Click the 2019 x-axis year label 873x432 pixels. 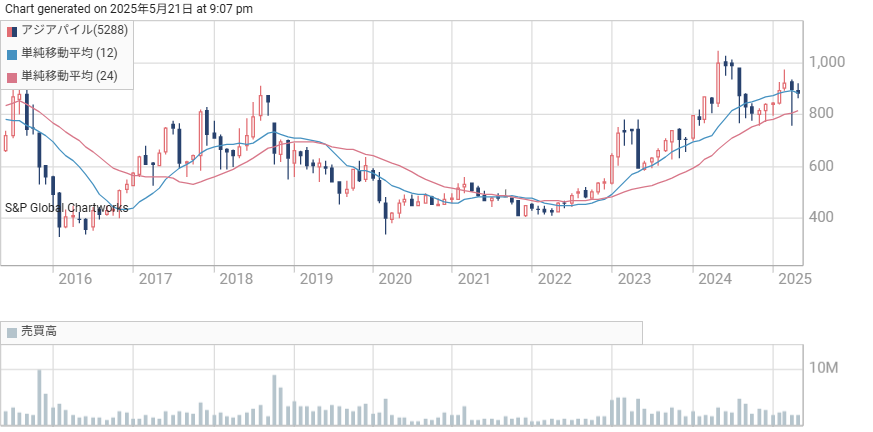pos(316,279)
